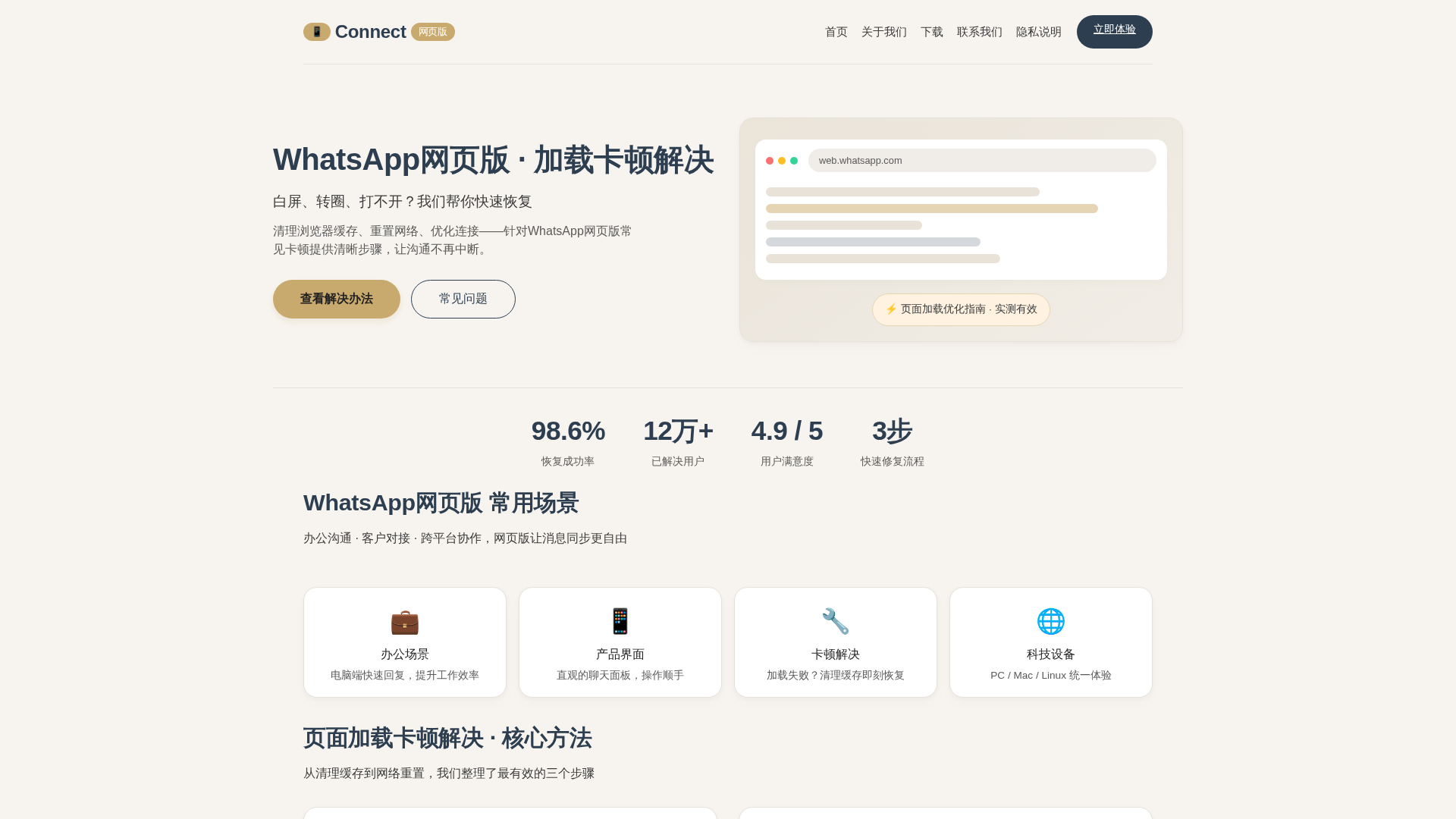Image resolution: width=1456 pixels, height=819 pixels.
Task: Click text 加载失败？清理缓存即刻恢复
Action: tap(836, 675)
